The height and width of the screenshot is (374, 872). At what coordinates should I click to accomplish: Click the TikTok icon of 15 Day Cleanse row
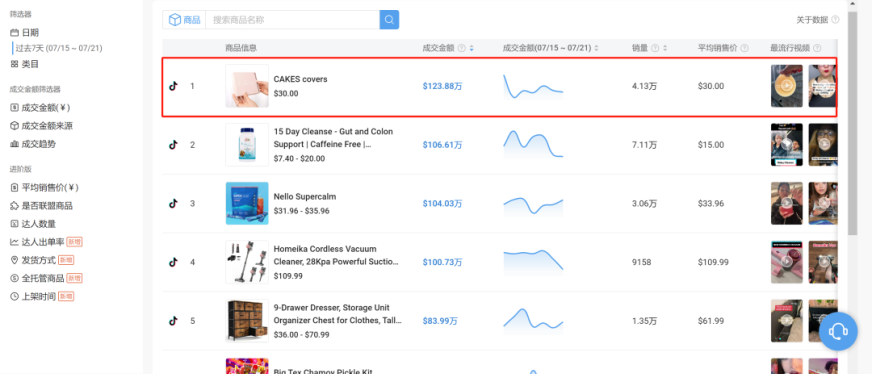pos(173,145)
